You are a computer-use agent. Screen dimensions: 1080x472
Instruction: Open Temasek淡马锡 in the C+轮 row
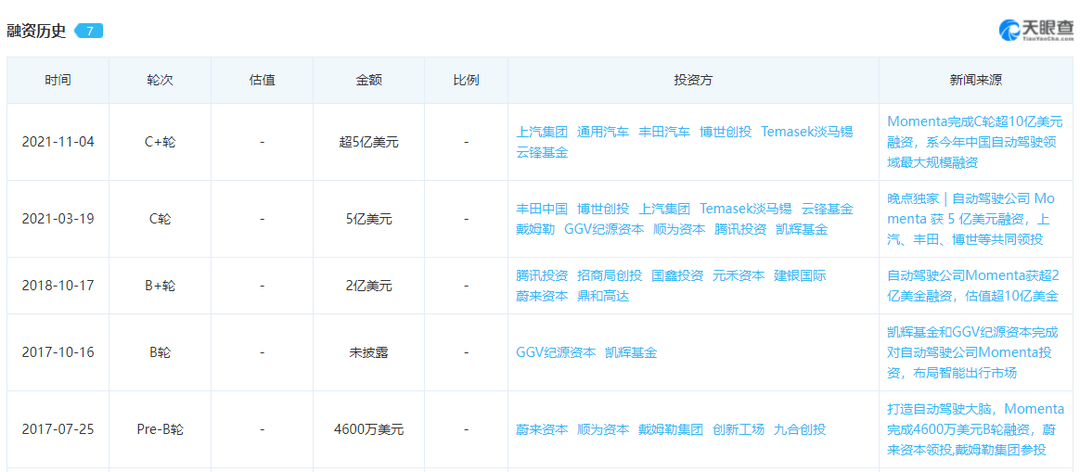point(807,131)
